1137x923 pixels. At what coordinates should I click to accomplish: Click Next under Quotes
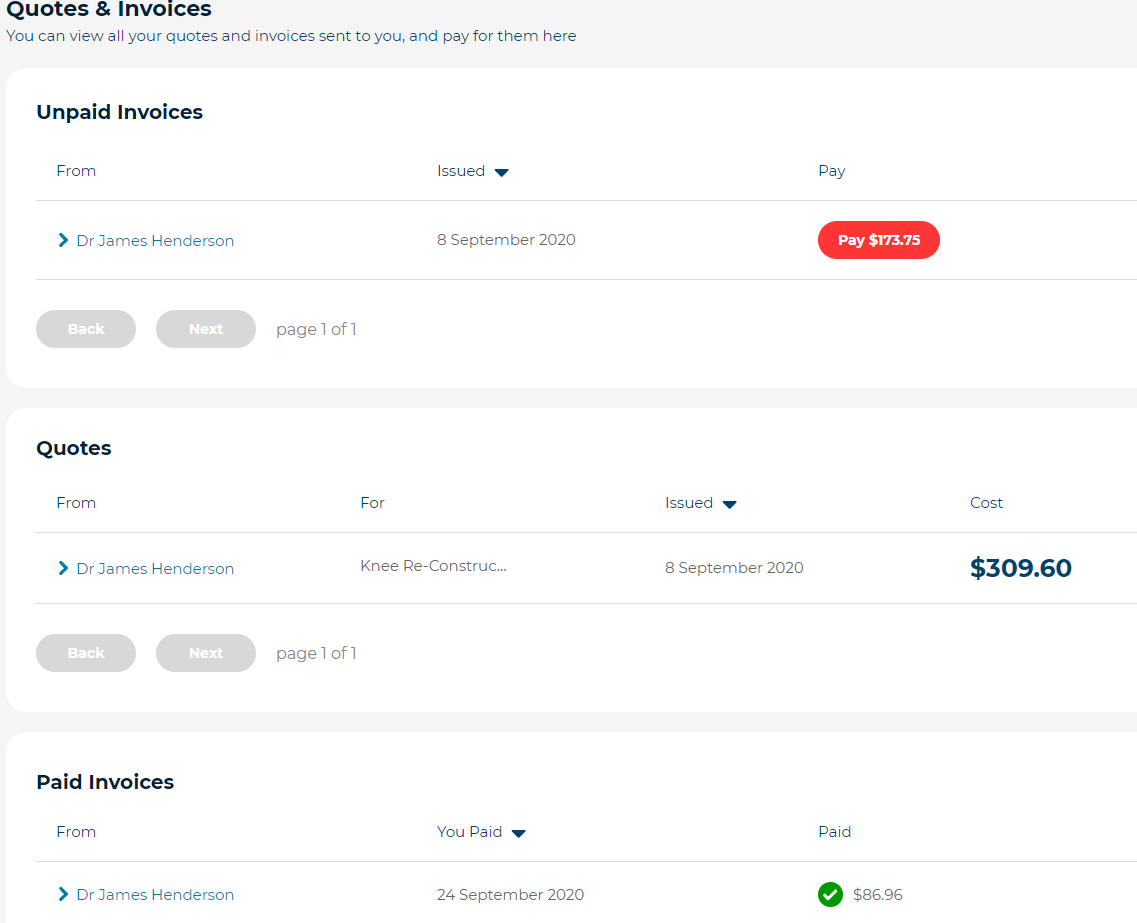pyautogui.click(x=205, y=652)
